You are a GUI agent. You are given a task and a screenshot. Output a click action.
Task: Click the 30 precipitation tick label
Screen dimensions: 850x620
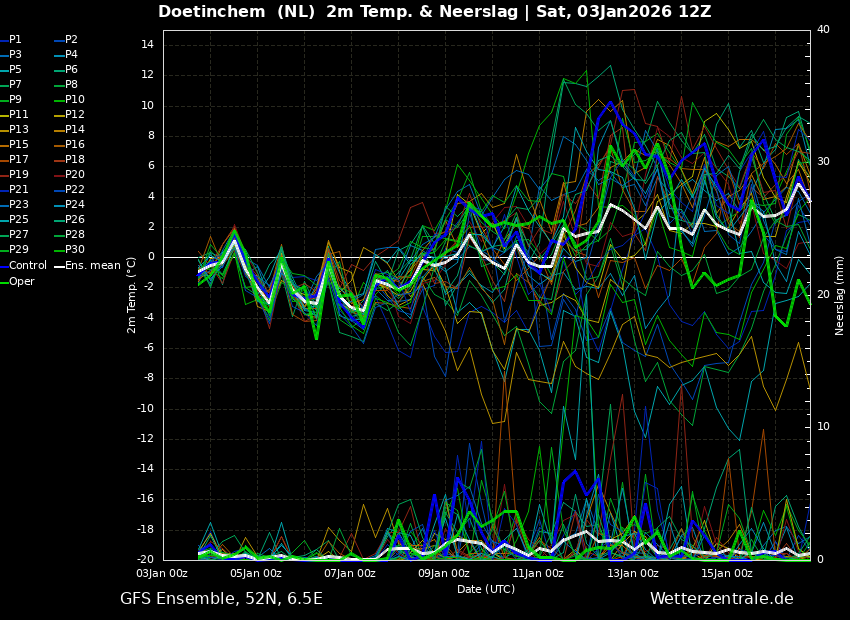click(x=823, y=162)
